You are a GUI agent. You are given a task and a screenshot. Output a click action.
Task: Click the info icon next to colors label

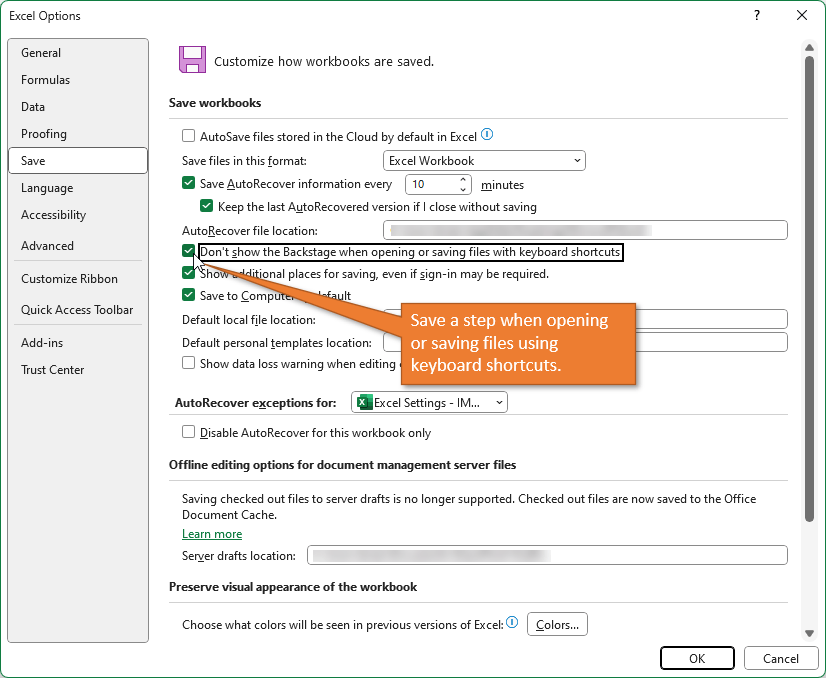click(512, 623)
